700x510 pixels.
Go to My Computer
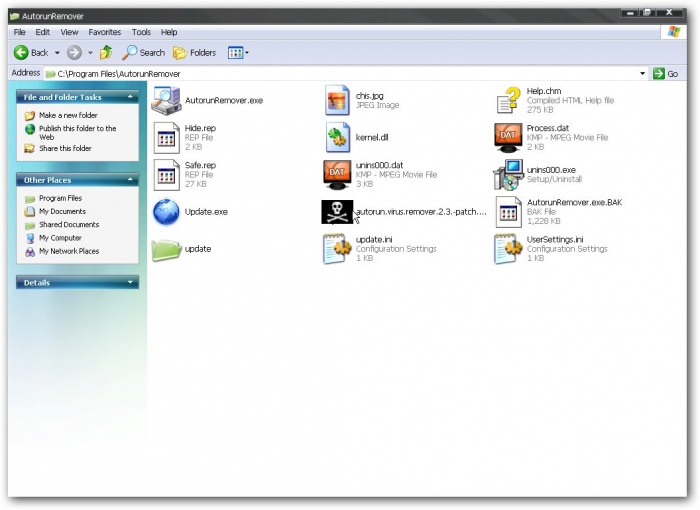tap(60, 238)
